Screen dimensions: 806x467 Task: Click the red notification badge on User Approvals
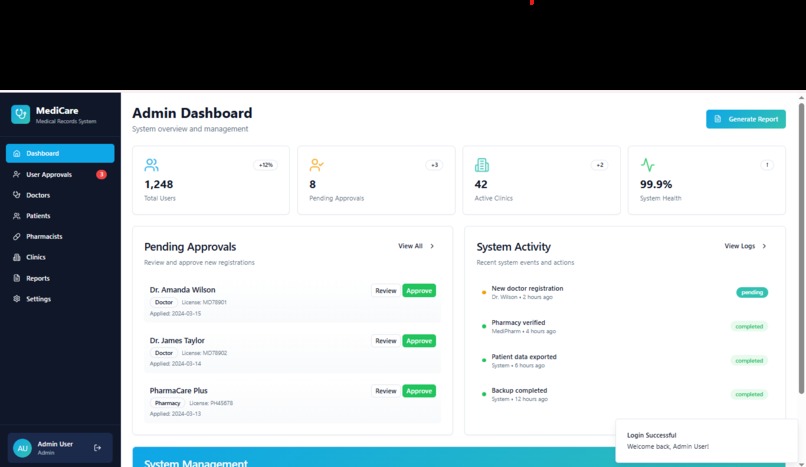point(101,174)
